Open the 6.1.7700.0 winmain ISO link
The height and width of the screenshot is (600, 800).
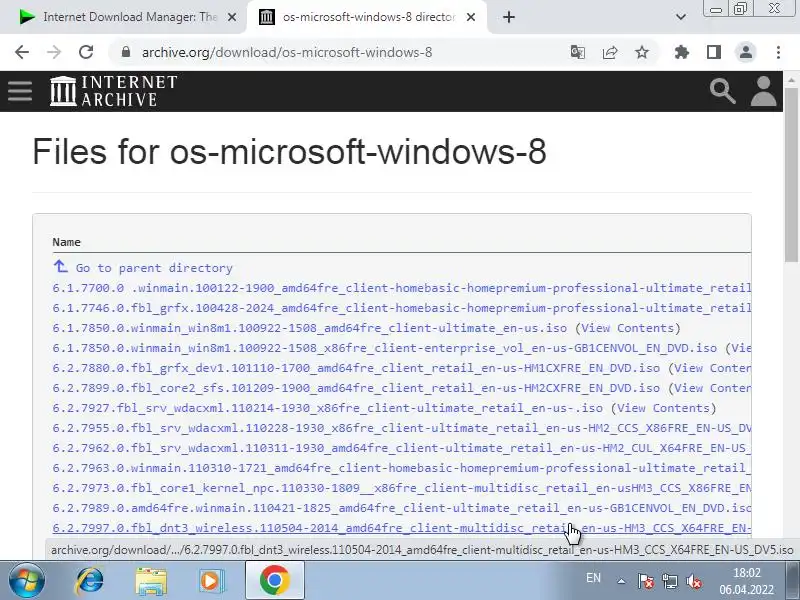(402, 288)
